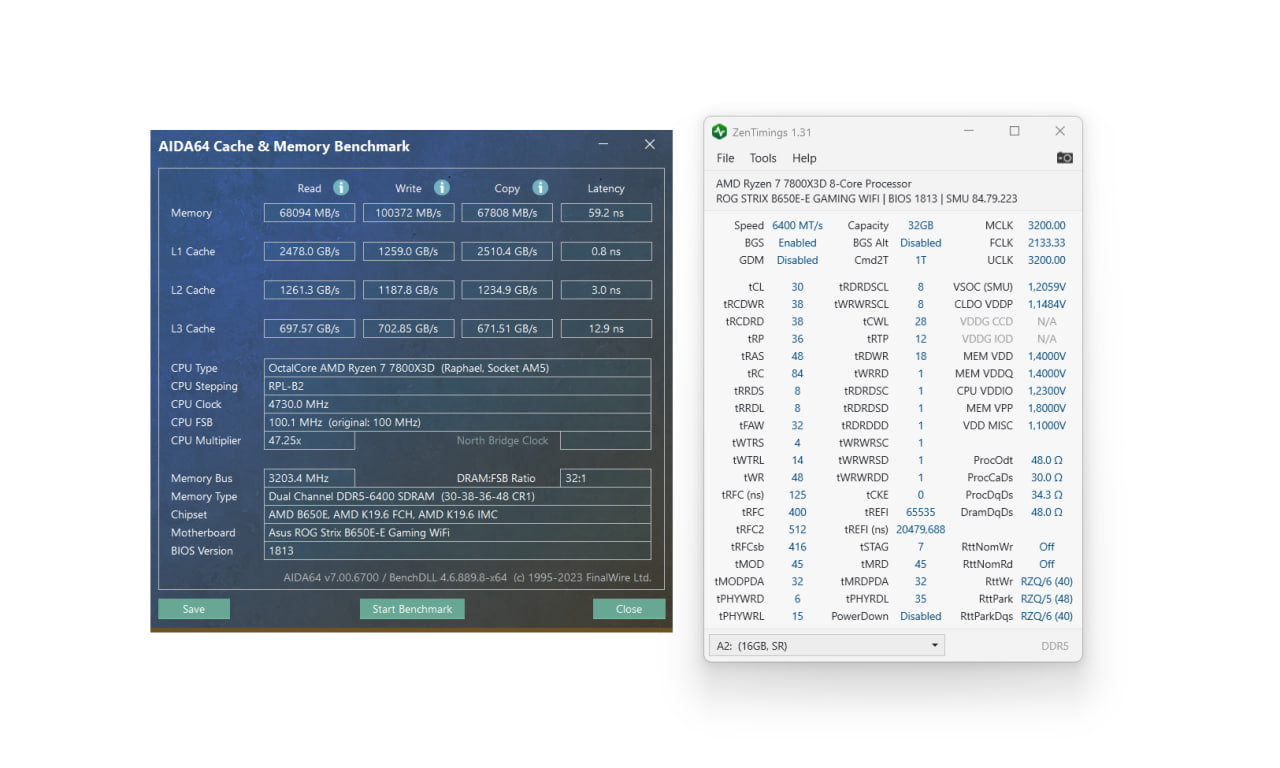1280x768 pixels.
Task: Click the Capacity value 32GB
Action: pyautogui.click(x=920, y=226)
